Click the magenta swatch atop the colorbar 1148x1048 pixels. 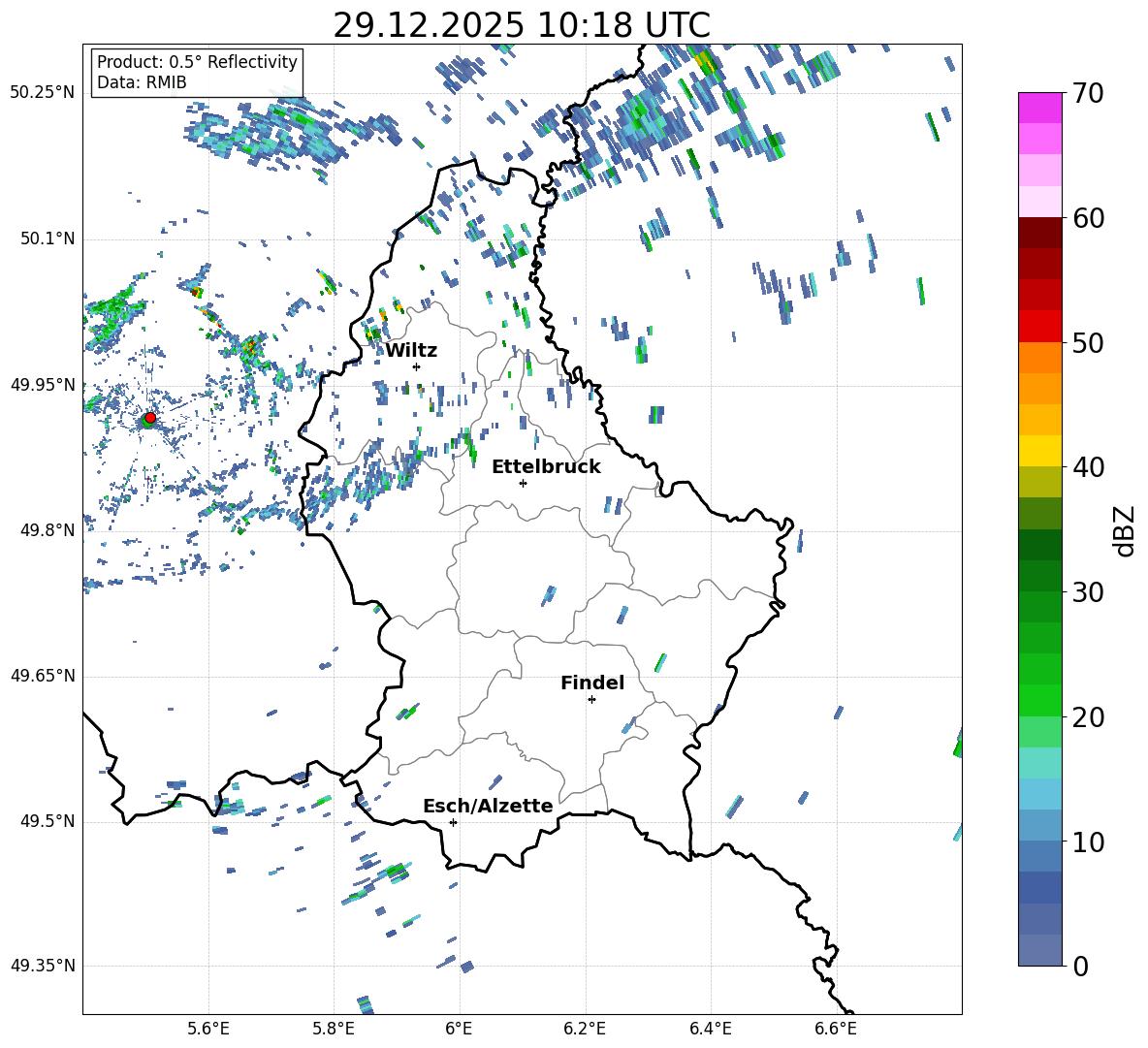tap(1039, 108)
